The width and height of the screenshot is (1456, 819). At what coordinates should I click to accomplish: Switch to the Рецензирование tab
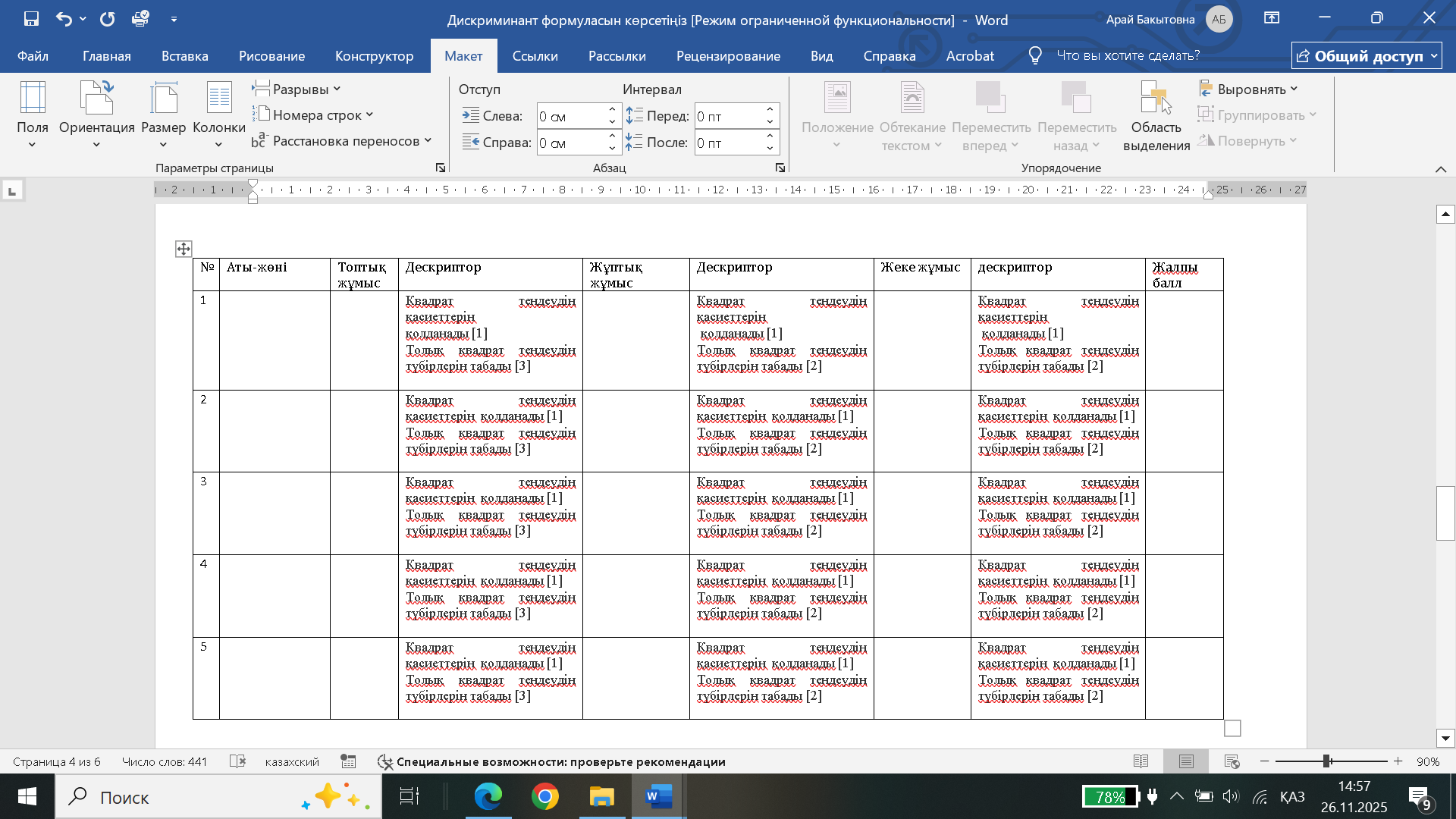click(728, 56)
